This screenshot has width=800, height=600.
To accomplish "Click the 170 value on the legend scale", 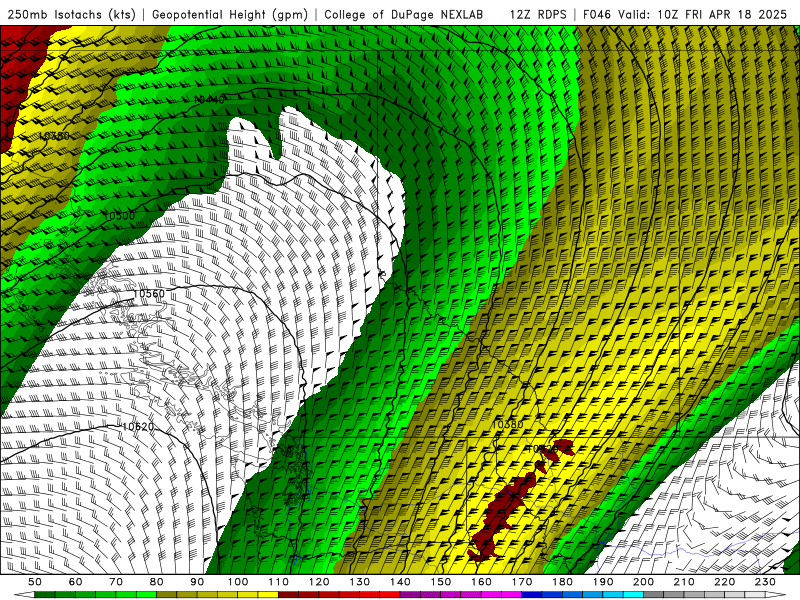I will tap(522, 582).
